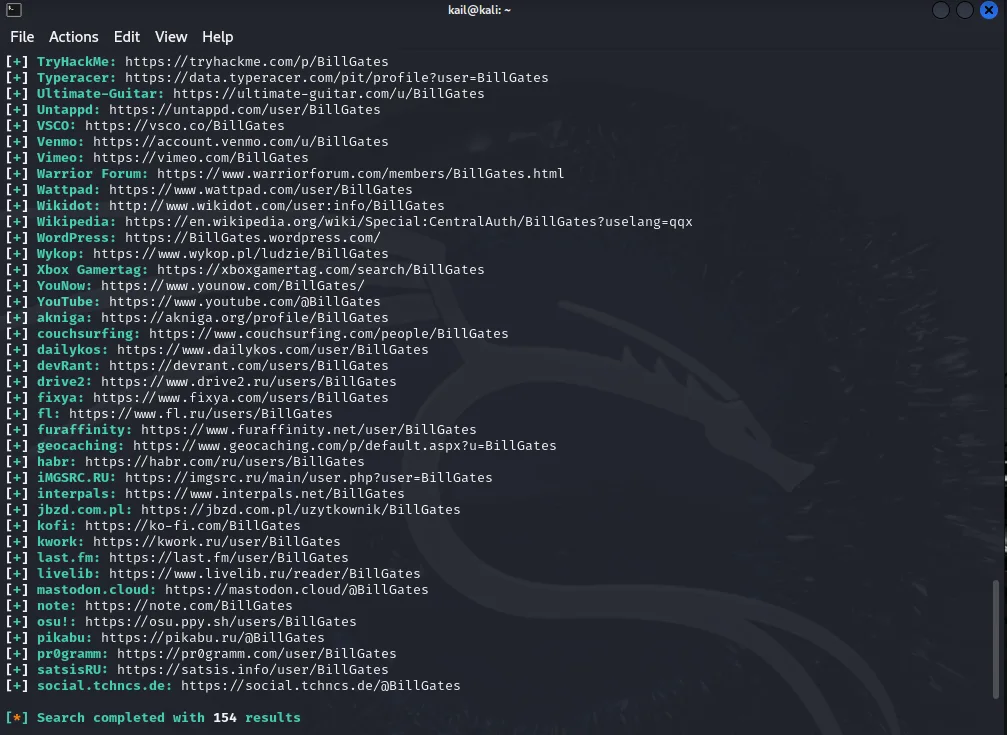Open the vsco.co BillGates URL
Screen dimensions: 1007x735
click(x=184, y=126)
